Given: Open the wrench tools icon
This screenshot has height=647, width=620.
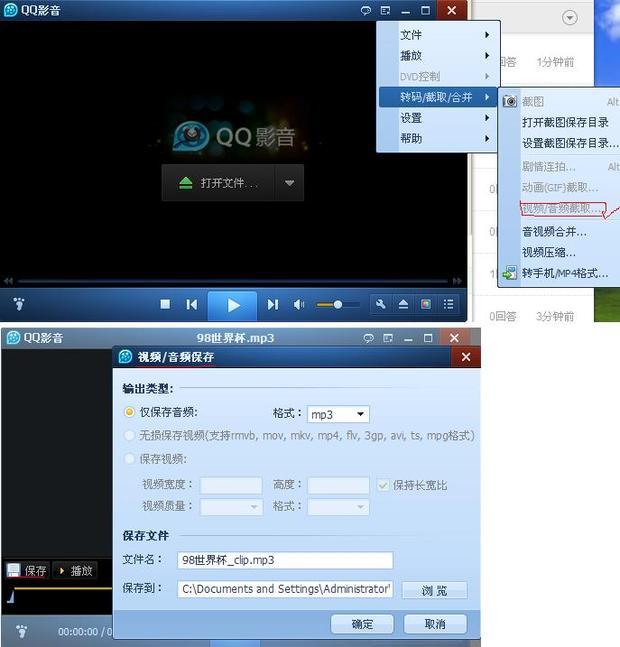Looking at the screenshot, I should (x=380, y=305).
